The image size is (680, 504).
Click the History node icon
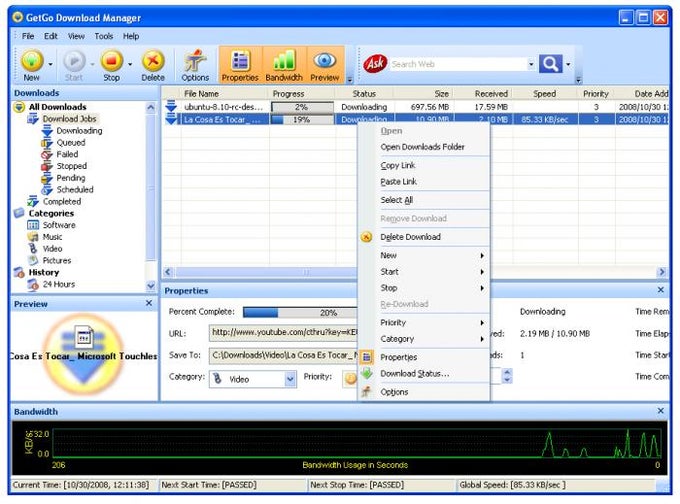[x=19, y=272]
